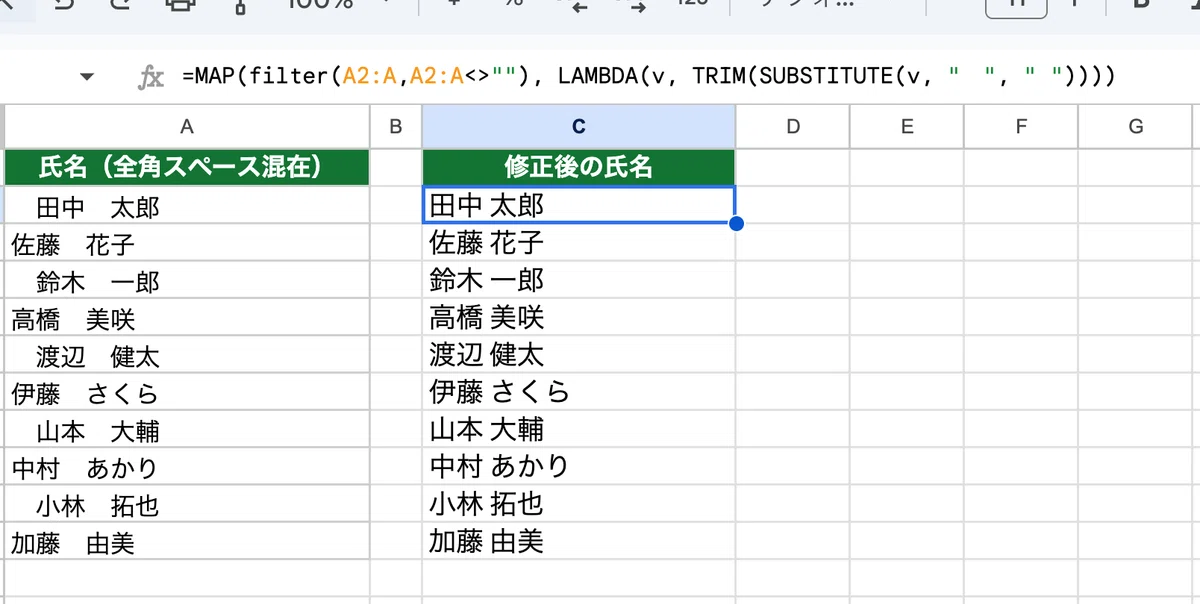Select column A cell 小林 拓也

[x=187, y=505]
